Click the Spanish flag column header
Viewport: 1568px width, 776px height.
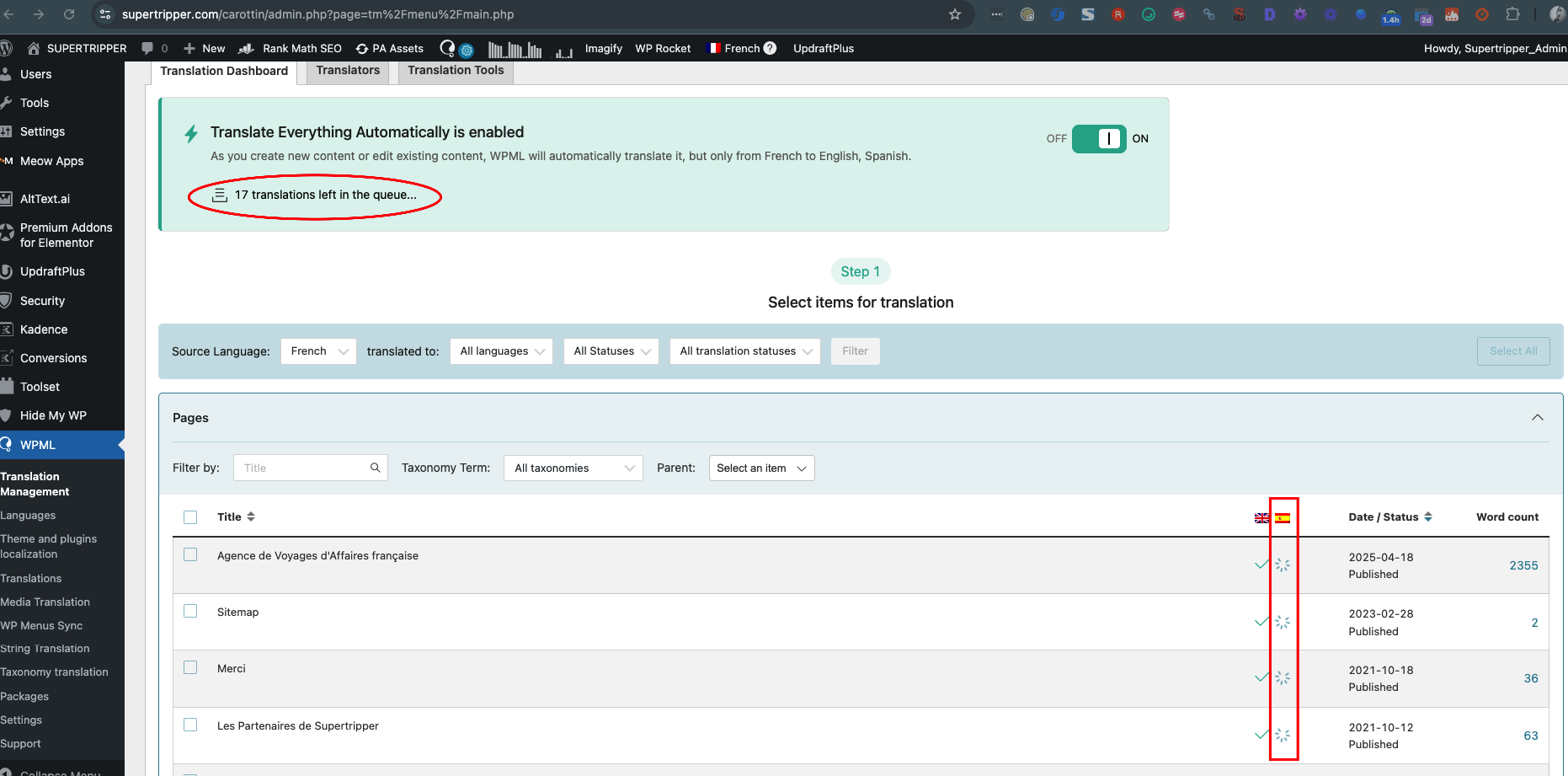pyautogui.click(x=1282, y=518)
